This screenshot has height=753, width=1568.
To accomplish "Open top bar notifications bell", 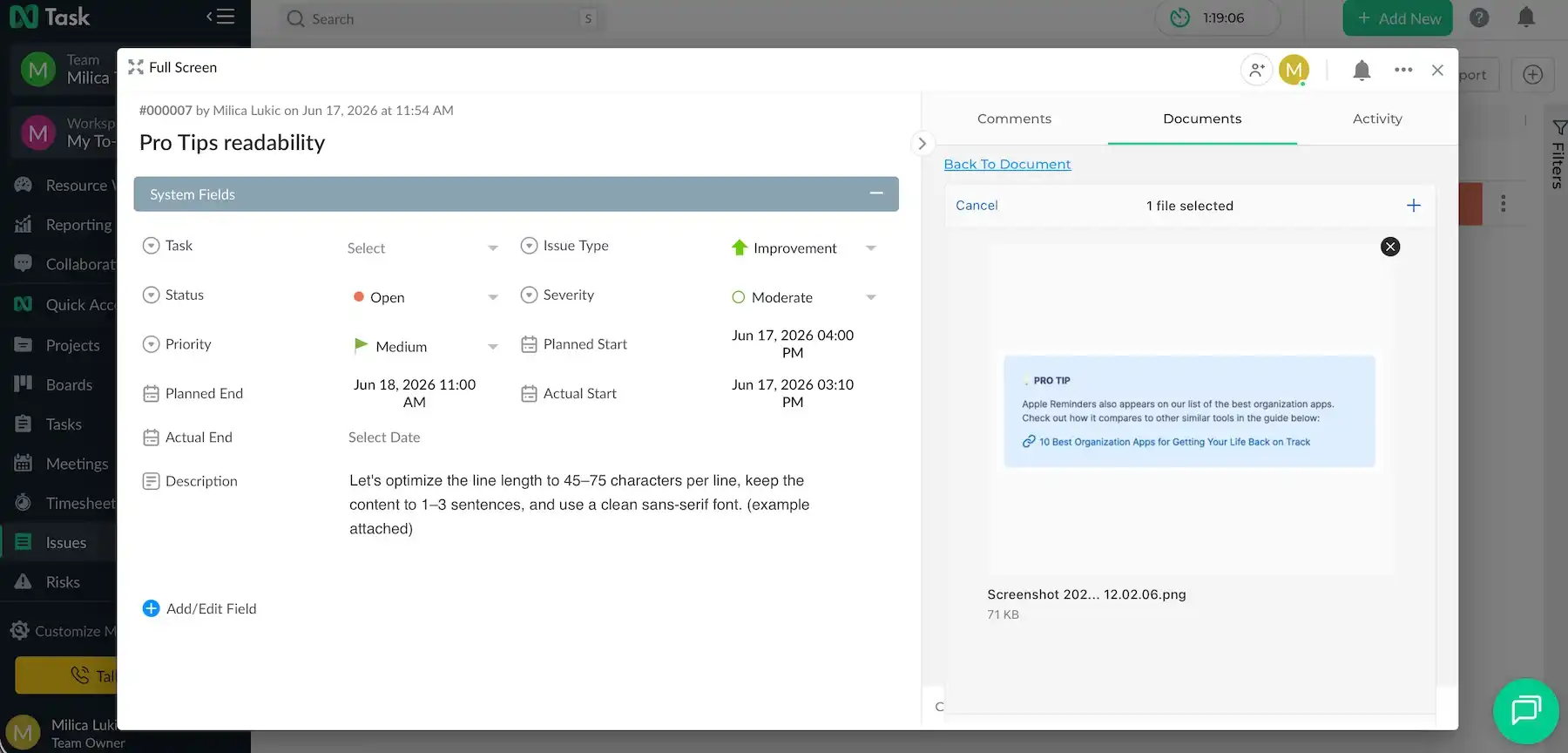I will (x=1526, y=17).
